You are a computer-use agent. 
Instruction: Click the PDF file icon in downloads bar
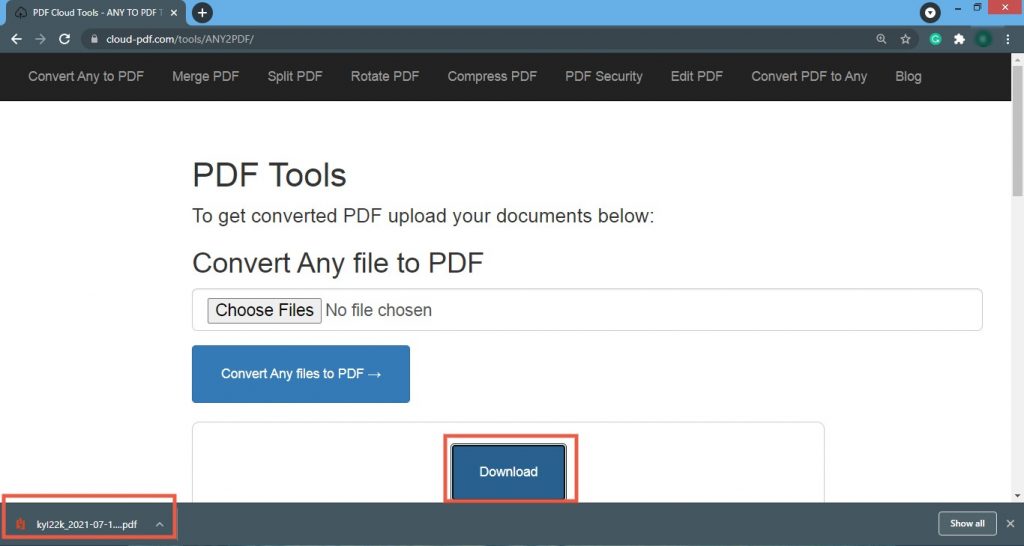coord(21,524)
